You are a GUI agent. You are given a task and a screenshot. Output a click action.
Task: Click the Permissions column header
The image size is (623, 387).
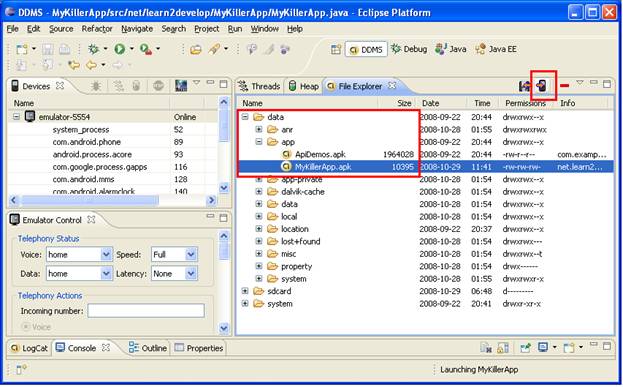[x=525, y=103]
